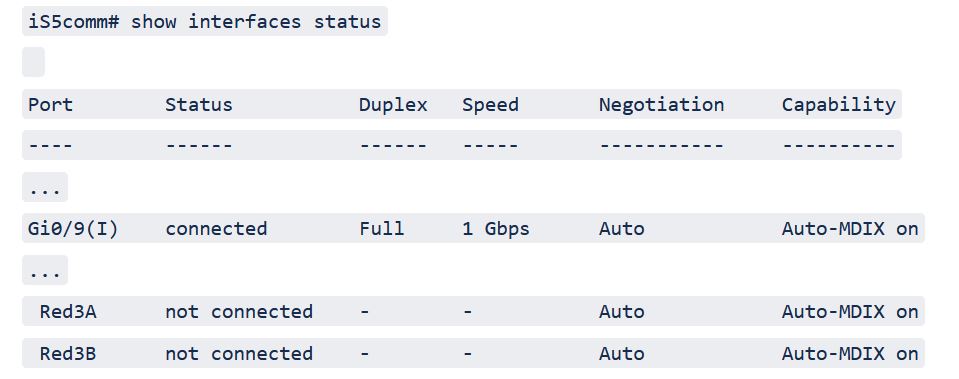The width and height of the screenshot is (959, 379).
Task: Click 'Auto-MDIX on' in Gi0/9(I) row
Action: [x=850, y=229]
